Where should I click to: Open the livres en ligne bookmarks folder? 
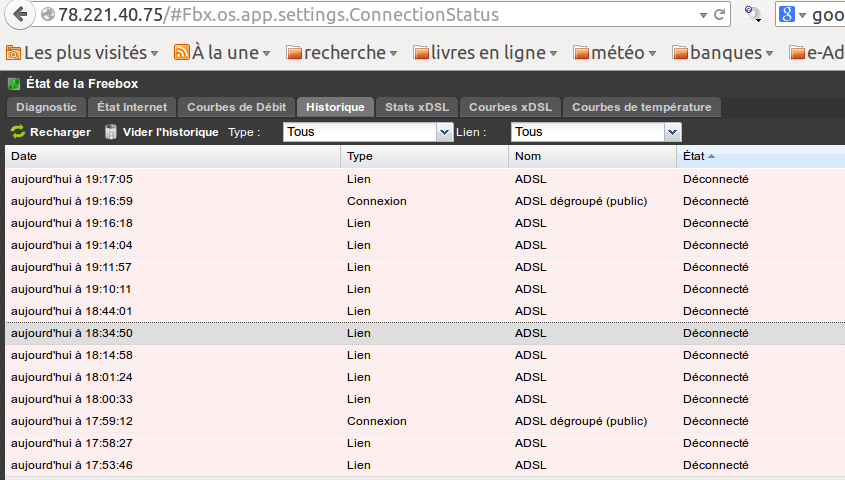[485, 53]
